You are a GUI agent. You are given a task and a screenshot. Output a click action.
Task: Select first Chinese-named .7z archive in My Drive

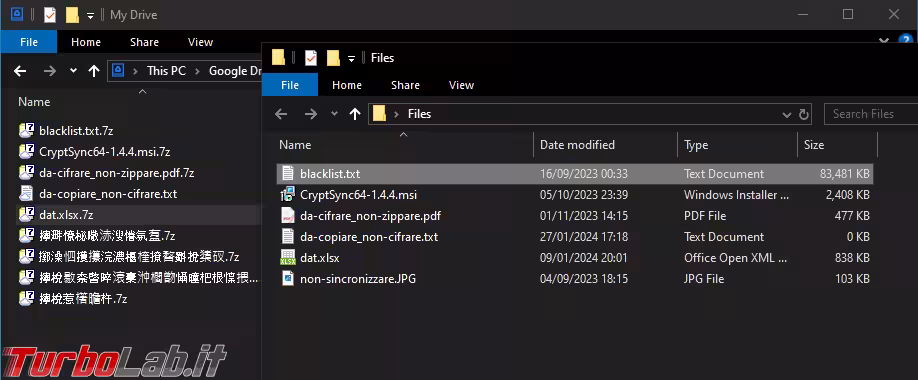[x=107, y=236]
